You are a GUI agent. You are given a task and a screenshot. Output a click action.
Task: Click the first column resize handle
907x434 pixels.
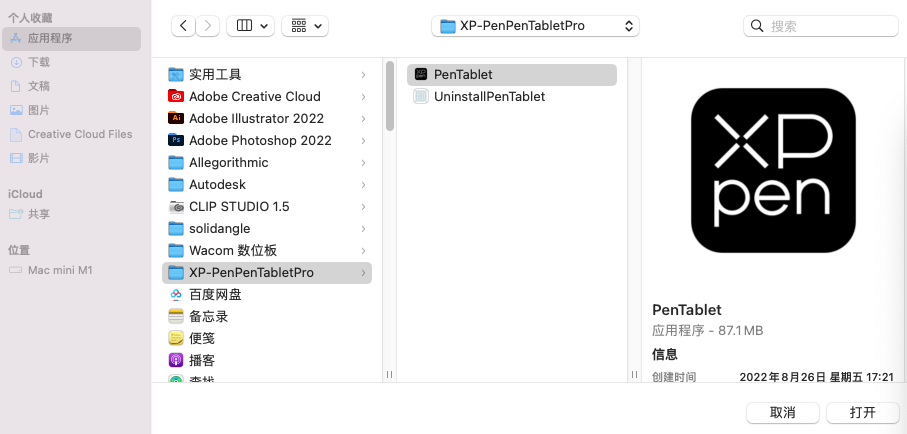tap(390, 374)
